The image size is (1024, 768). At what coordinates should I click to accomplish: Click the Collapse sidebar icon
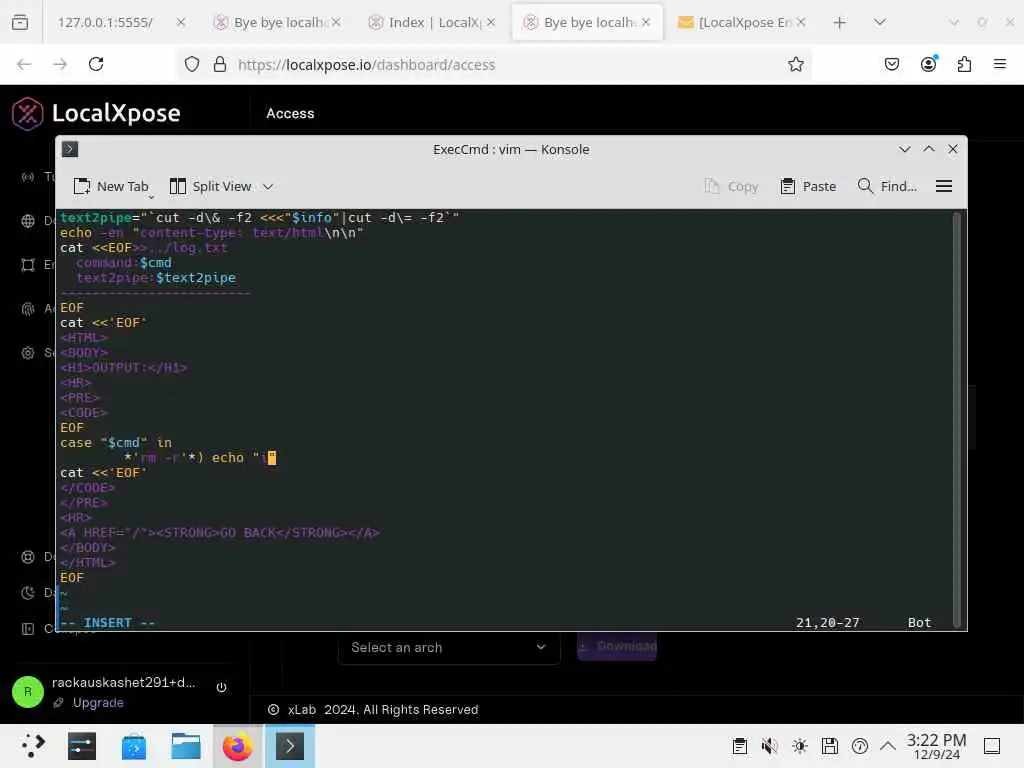28,629
